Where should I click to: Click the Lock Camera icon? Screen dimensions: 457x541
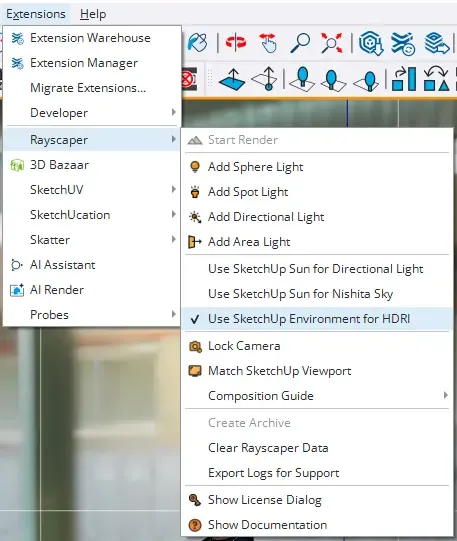coord(195,346)
